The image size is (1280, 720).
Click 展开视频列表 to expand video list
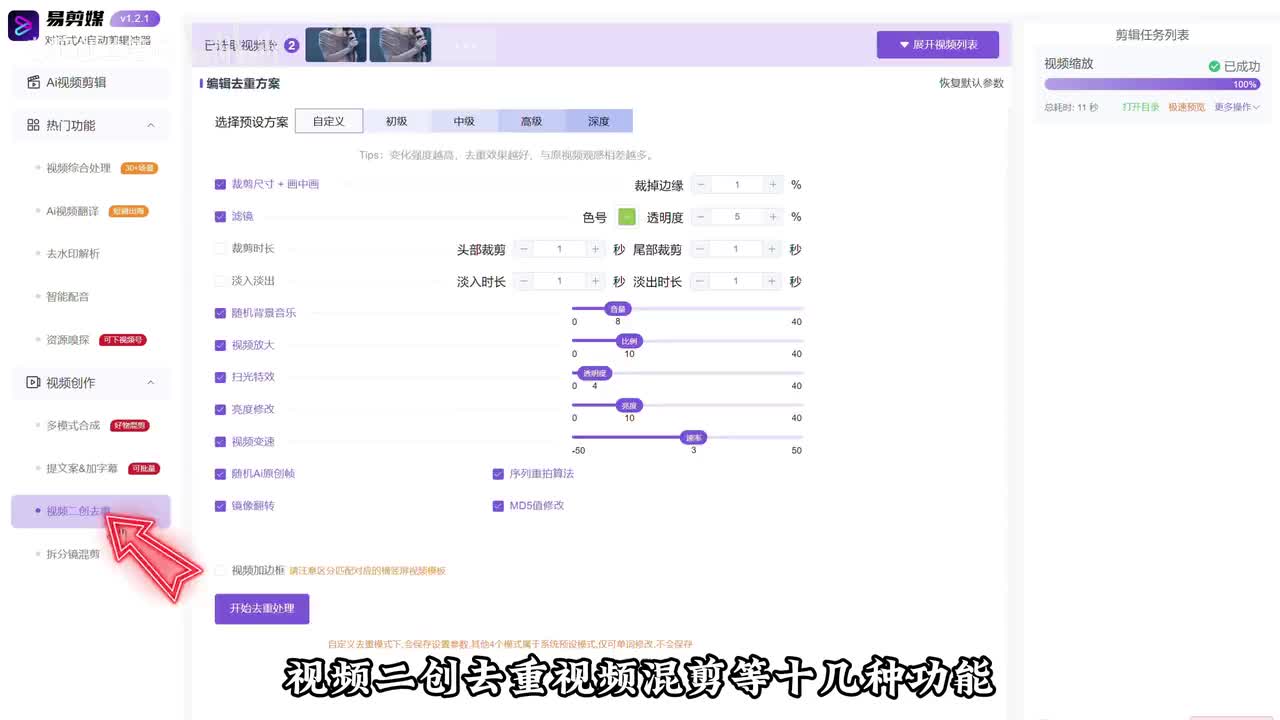point(937,45)
